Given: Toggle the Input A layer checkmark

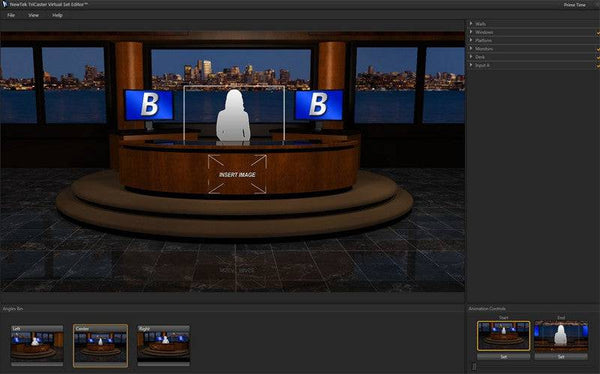Looking at the screenshot, I should 598,65.
